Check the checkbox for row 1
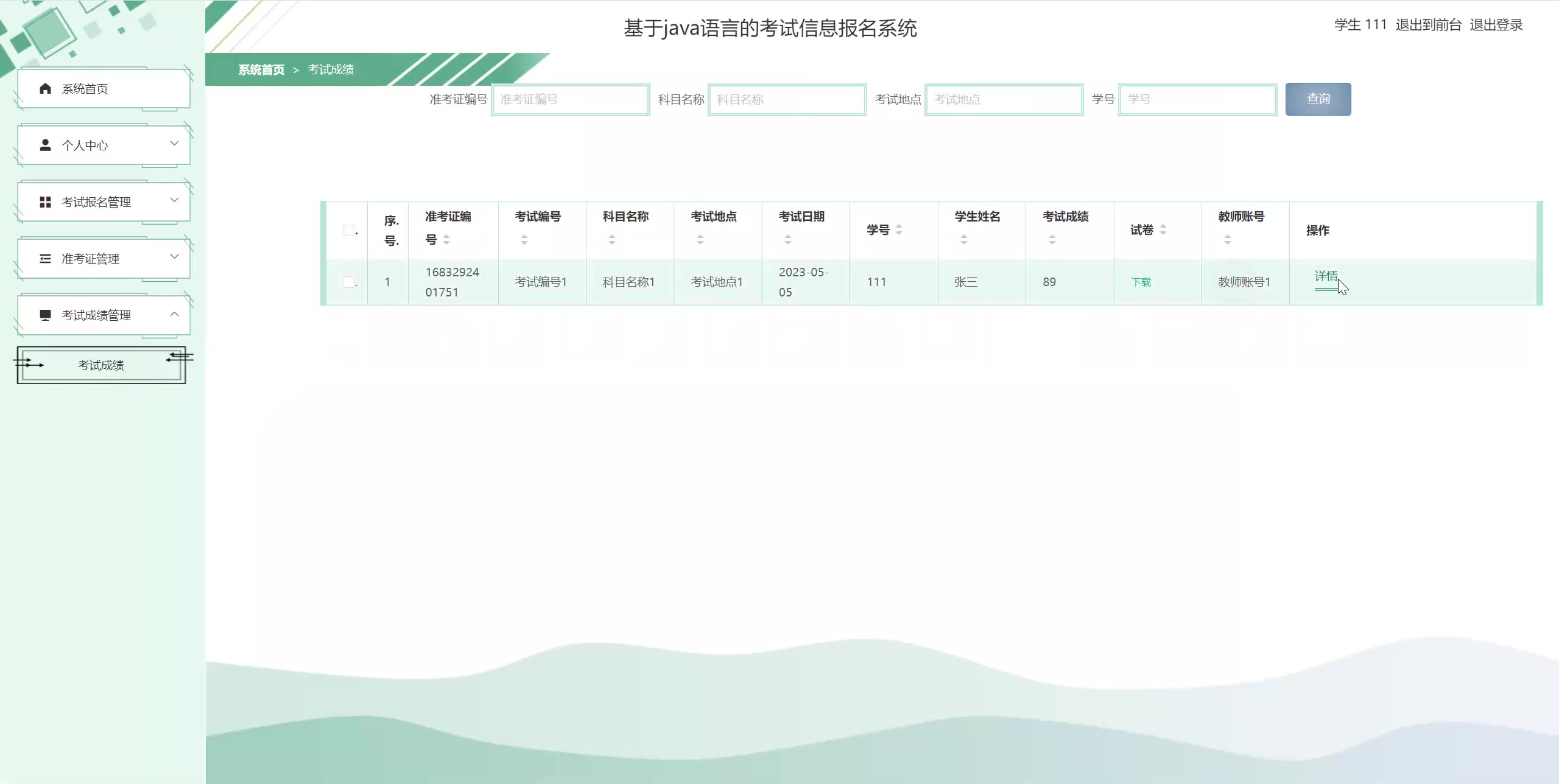Image resolution: width=1559 pixels, height=784 pixels. click(x=348, y=282)
